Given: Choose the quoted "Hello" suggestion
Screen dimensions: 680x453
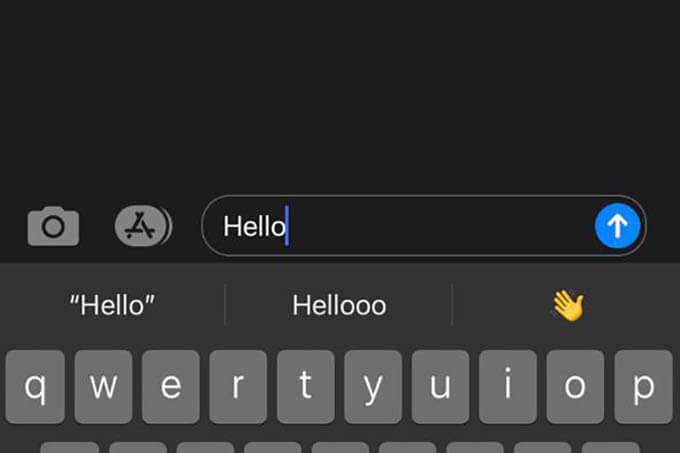Looking at the screenshot, I should 112,305.
